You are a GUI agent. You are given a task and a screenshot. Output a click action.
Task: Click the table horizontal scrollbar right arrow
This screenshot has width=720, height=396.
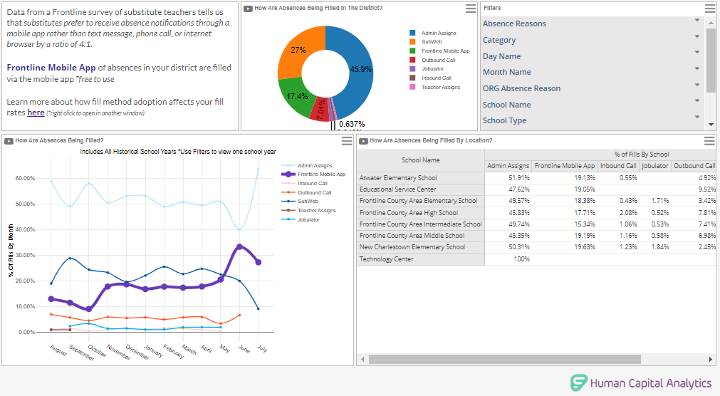(710, 359)
